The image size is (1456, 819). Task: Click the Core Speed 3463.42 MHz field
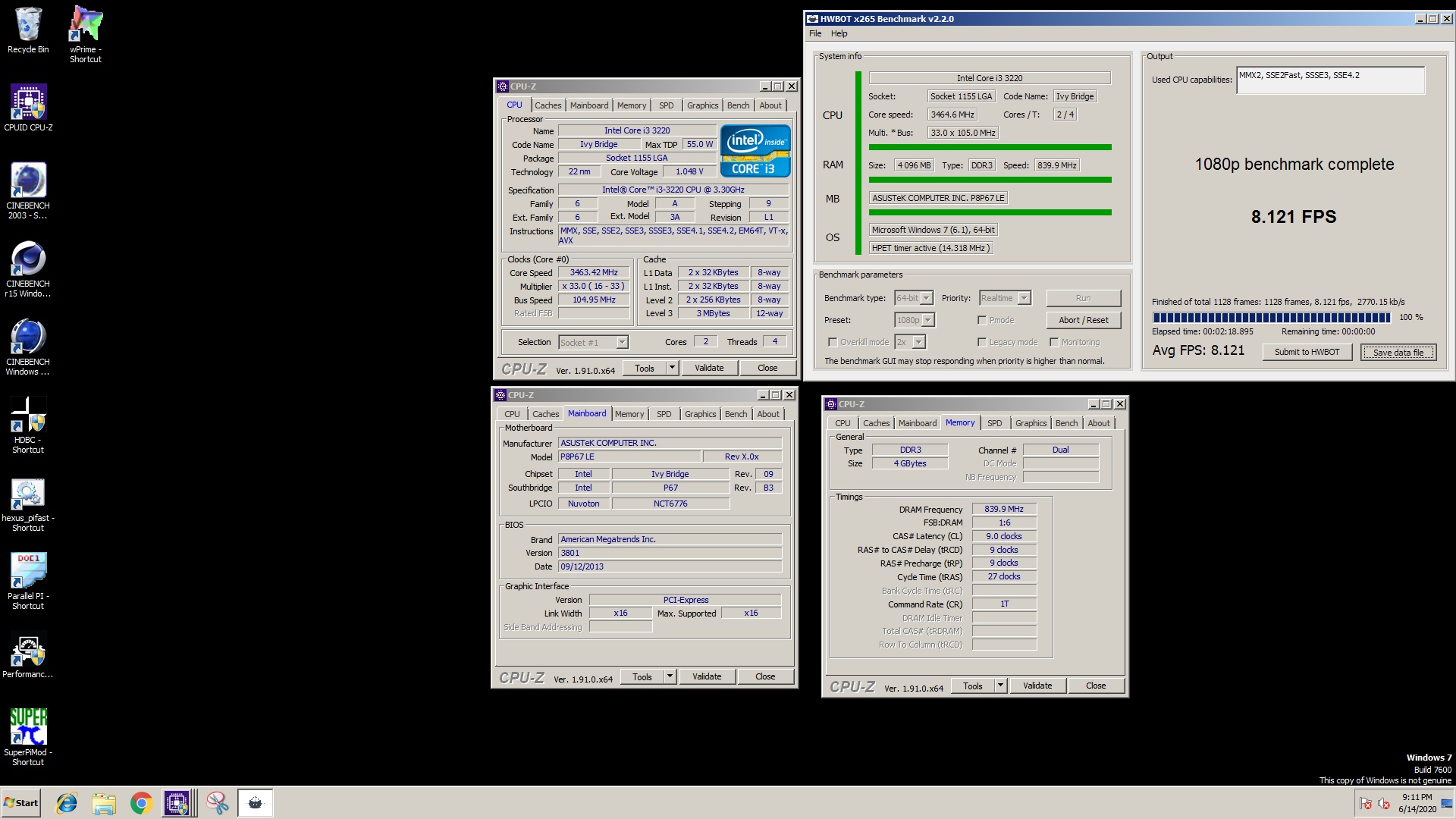(x=594, y=272)
